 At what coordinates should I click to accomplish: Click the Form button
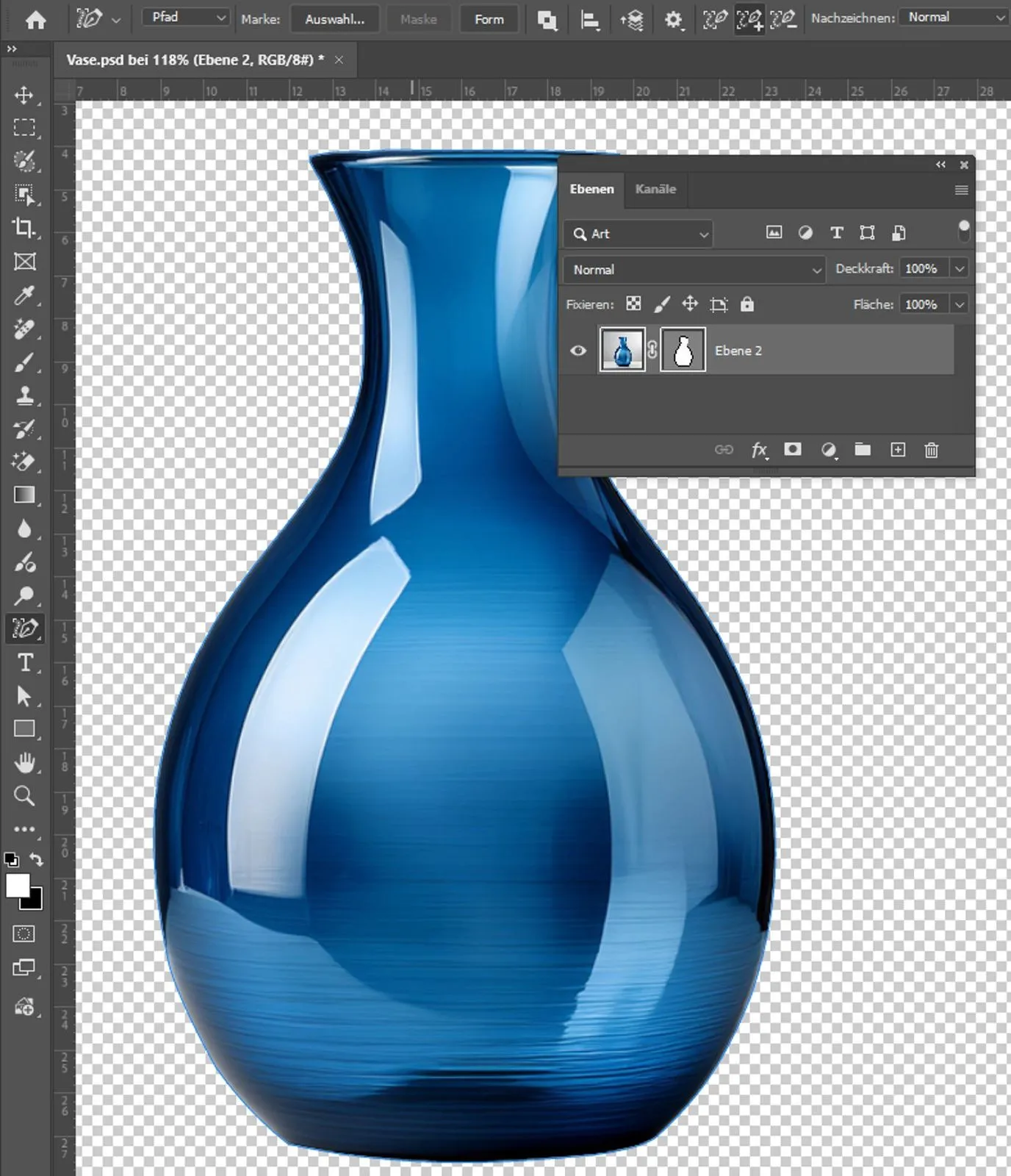pos(489,19)
